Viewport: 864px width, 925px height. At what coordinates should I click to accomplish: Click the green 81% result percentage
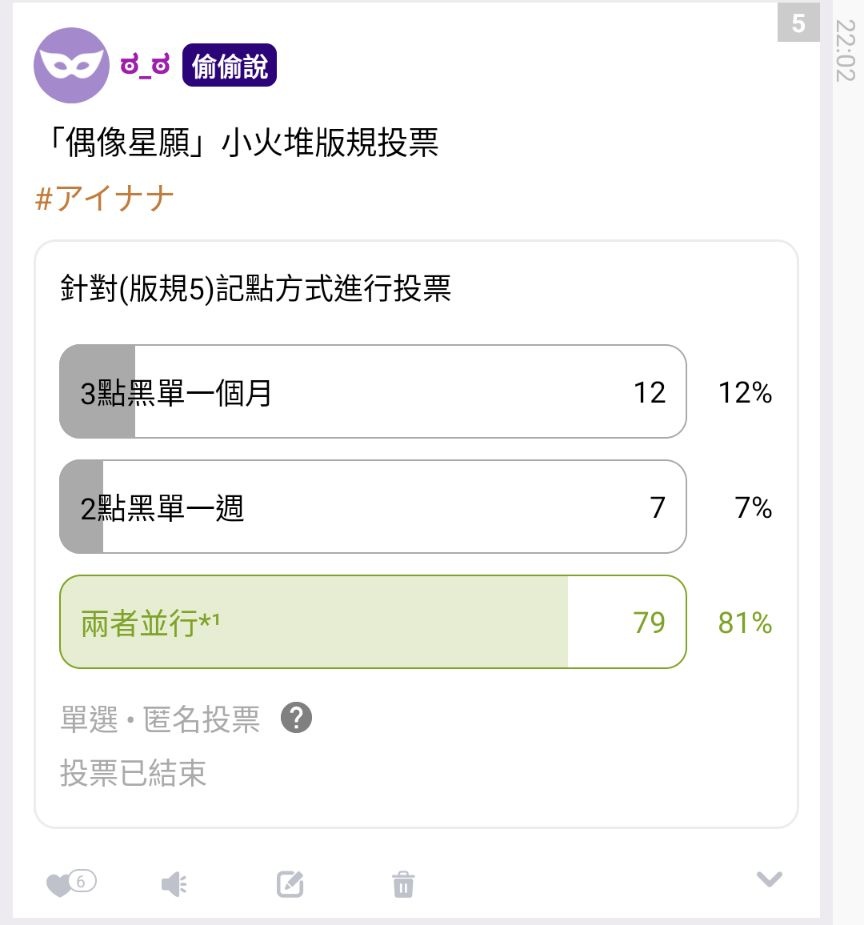[x=744, y=622]
